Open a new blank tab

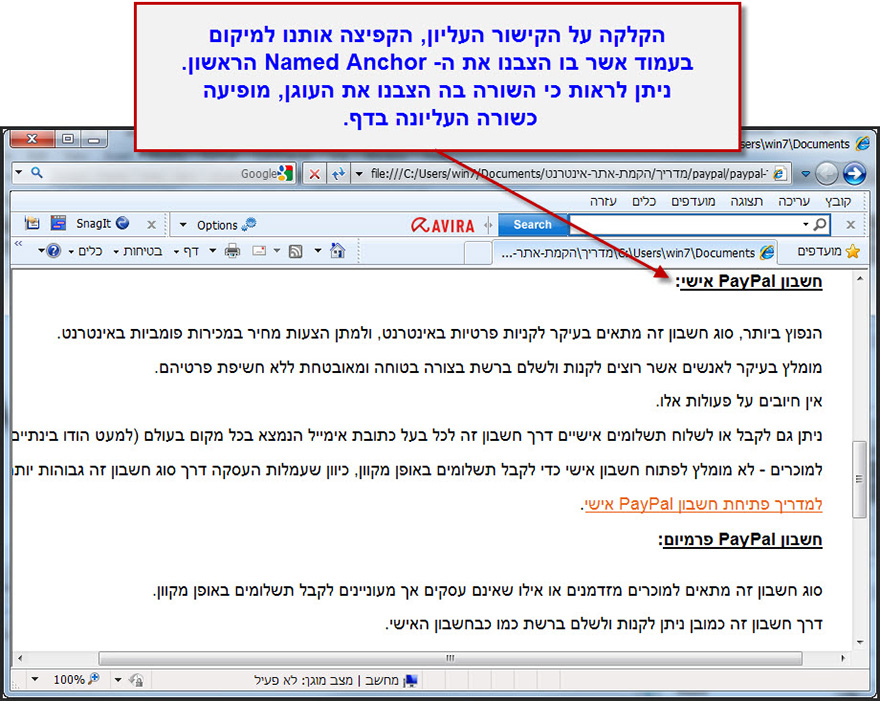tap(478, 253)
